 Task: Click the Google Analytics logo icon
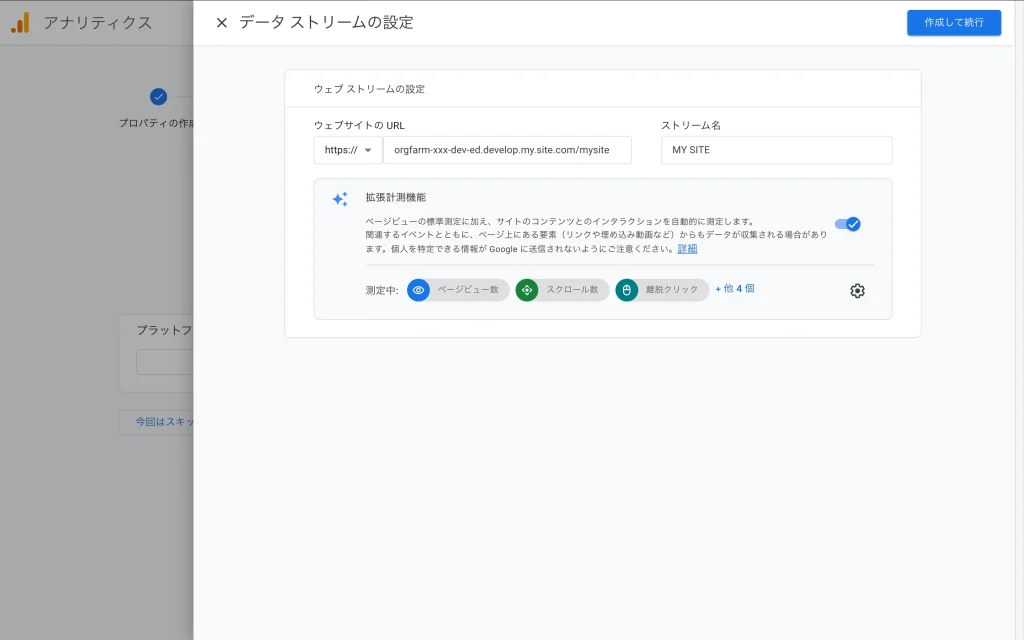[20, 23]
